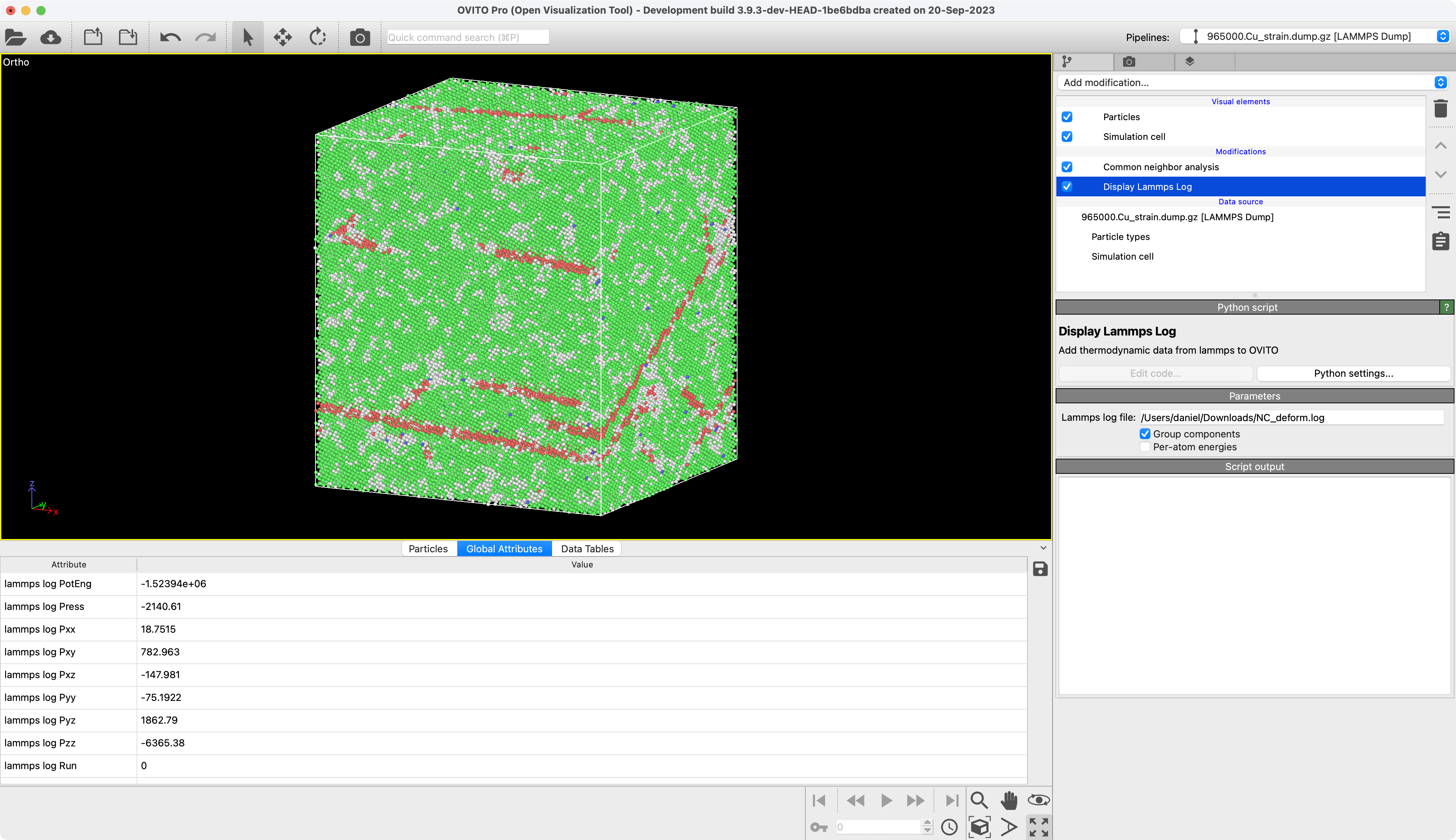Viewport: 1456px width, 840px height.
Task: Switch to the Data Tables tab
Action: [587, 549]
